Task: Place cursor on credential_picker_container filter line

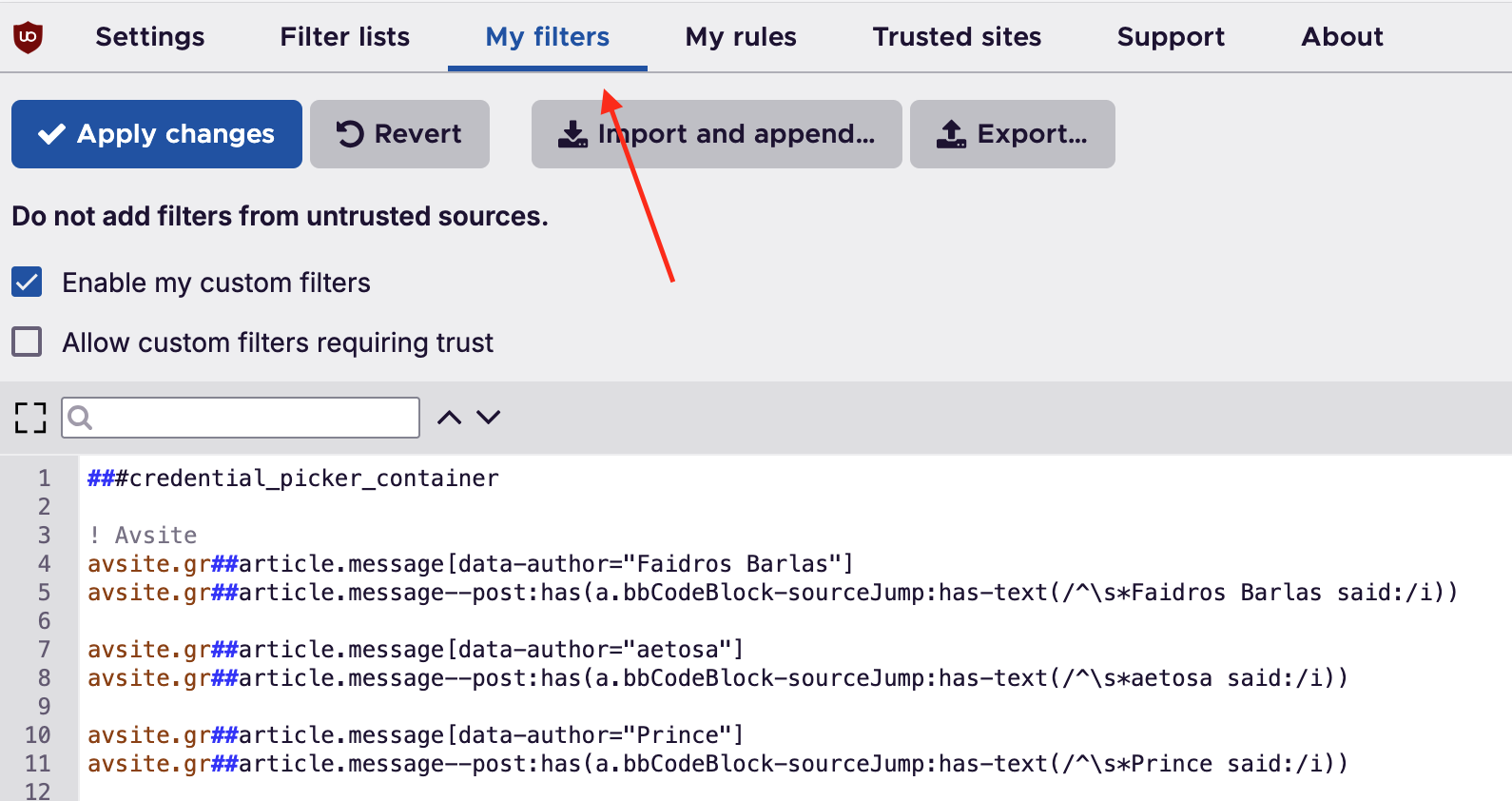Action: pyautogui.click(x=314, y=479)
